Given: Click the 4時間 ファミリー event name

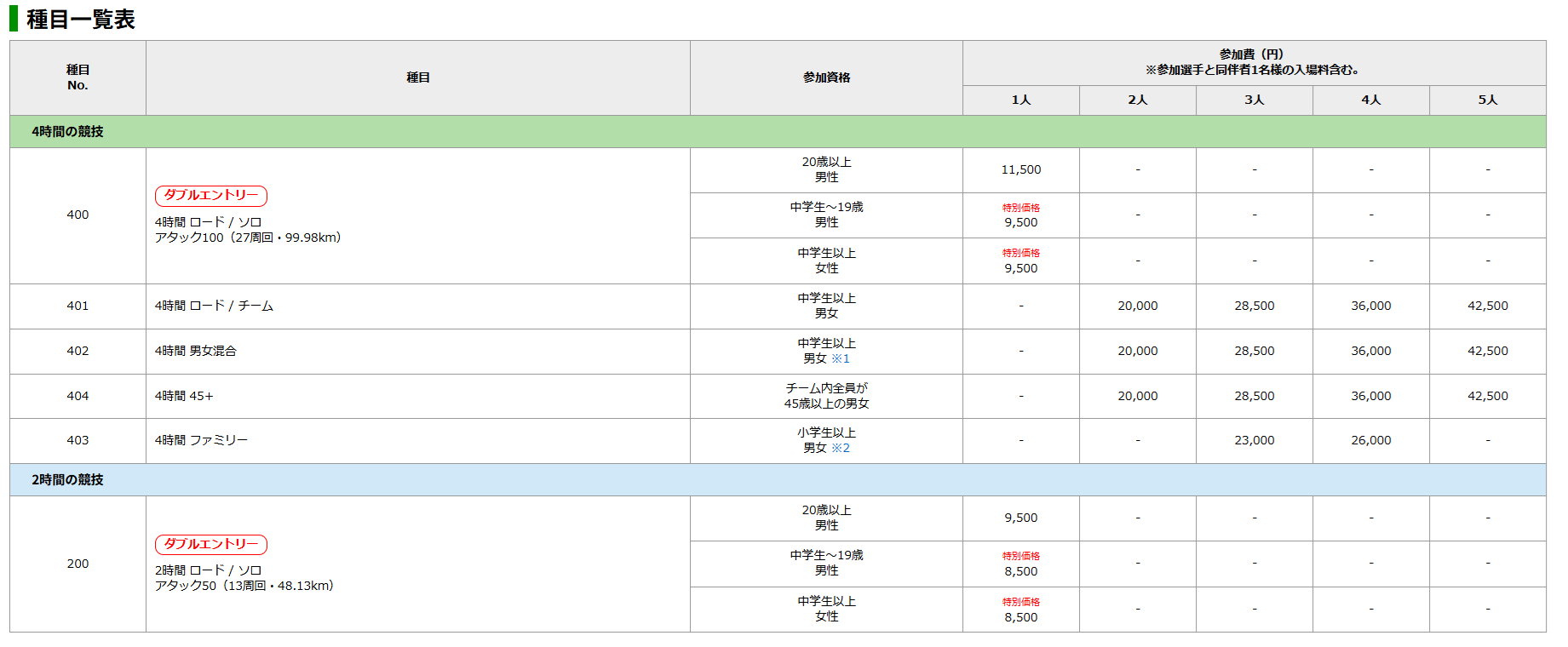Looking at the screenshot, I should 201,440.
